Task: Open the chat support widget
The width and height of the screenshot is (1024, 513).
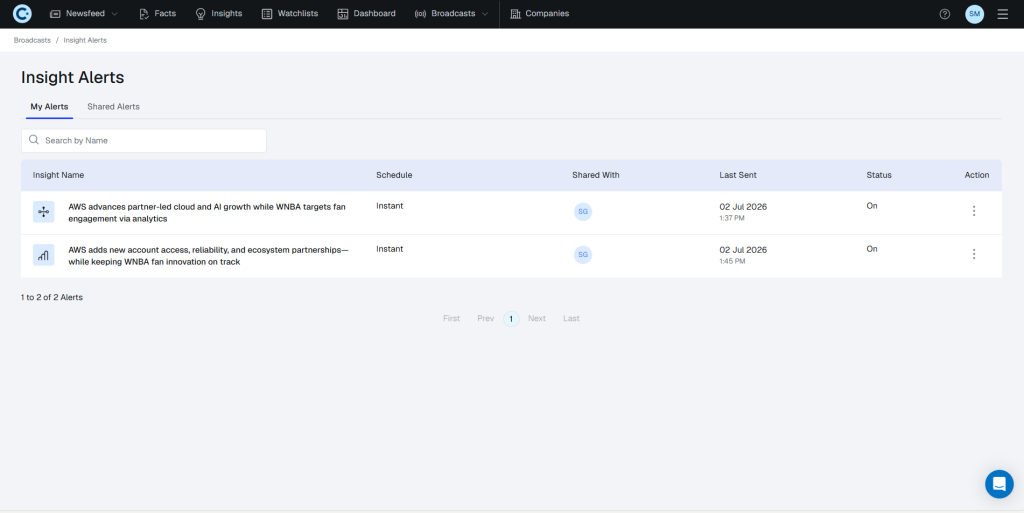Action: coord(999,484)
